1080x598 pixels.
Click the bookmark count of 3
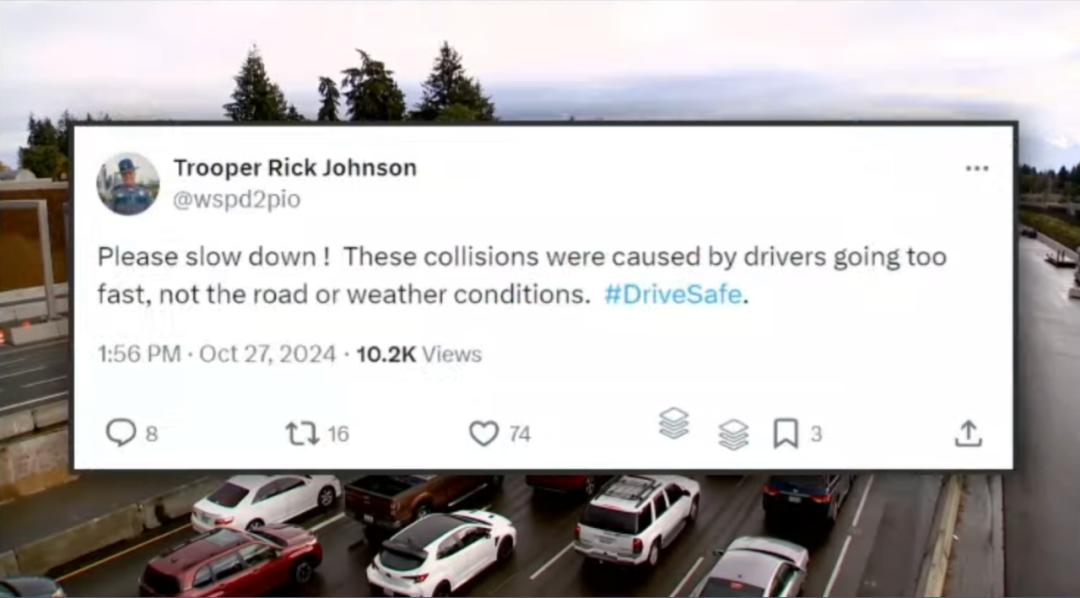pos(816,434)
